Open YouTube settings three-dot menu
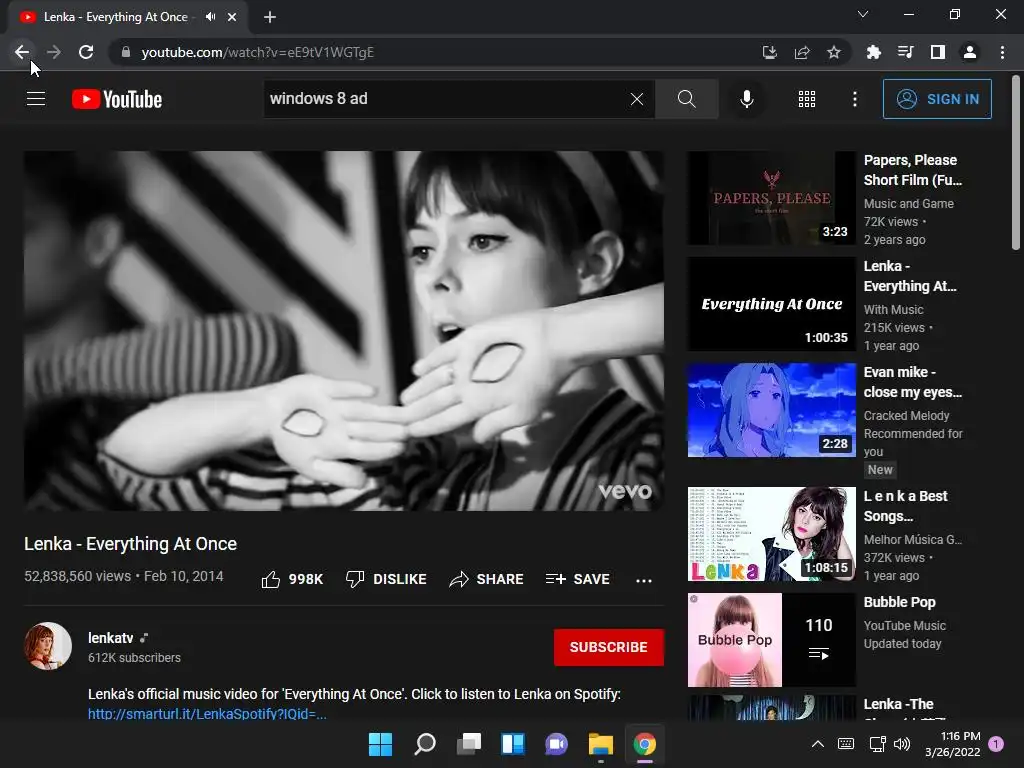 (x=854, y=99)
